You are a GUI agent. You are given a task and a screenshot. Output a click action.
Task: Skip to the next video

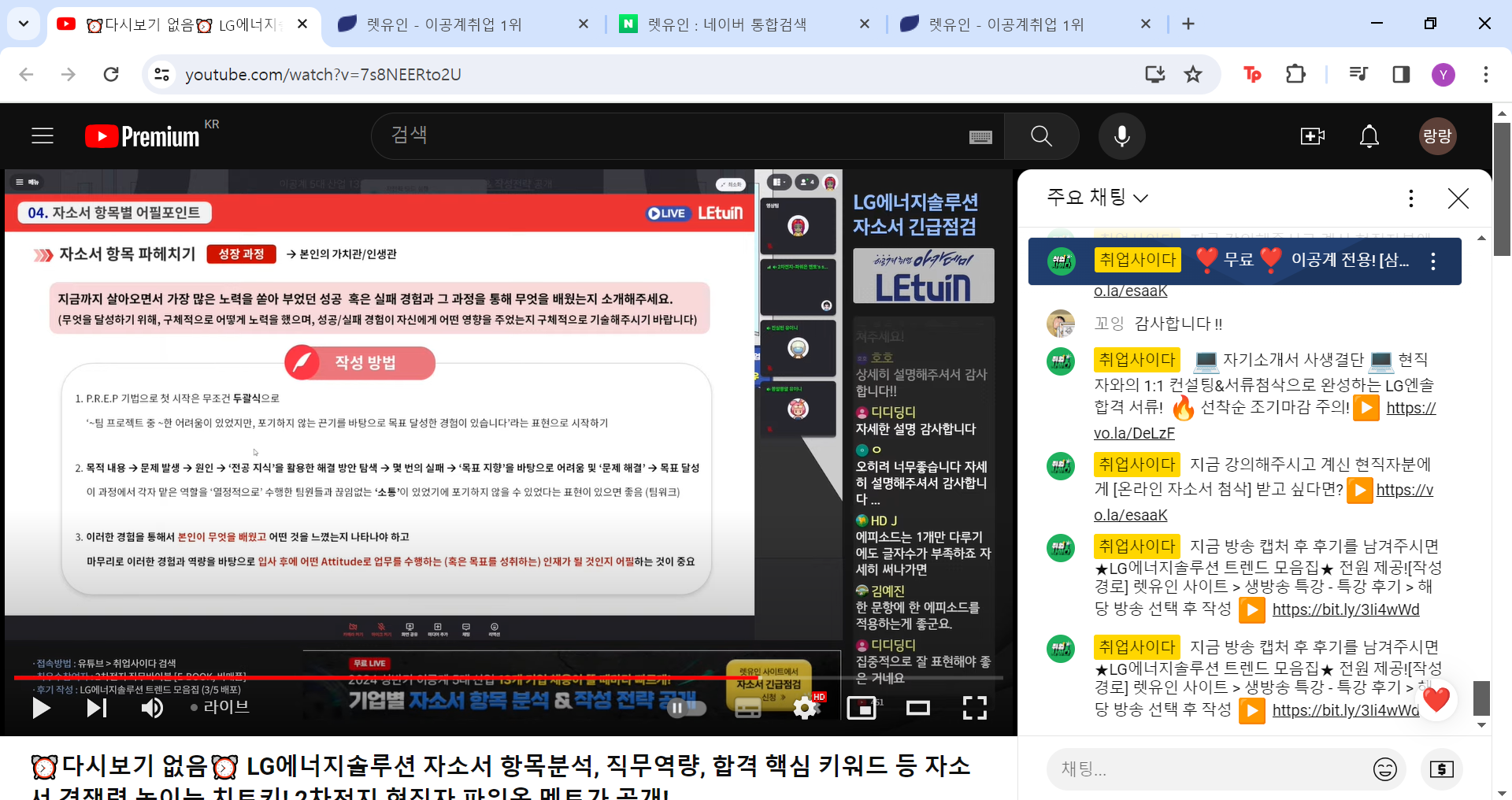tap(96, 708)
